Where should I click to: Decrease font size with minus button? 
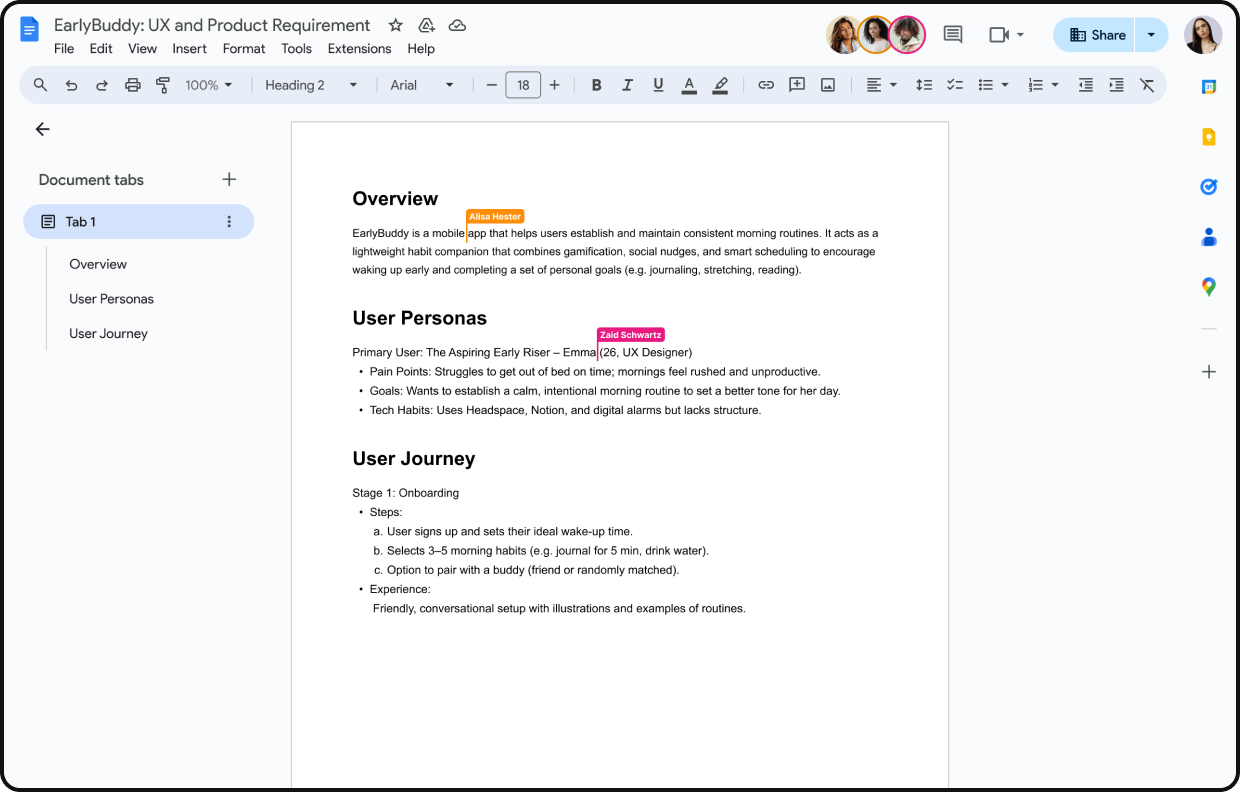coord(491,85)
